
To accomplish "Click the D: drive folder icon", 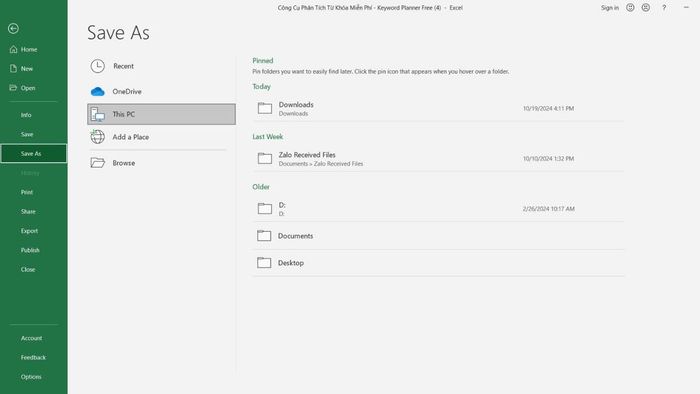I will [265, 208].
